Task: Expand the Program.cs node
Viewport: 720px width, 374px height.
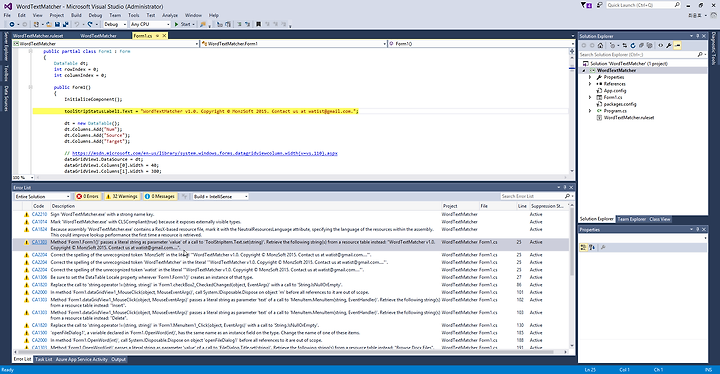Action: 590,111
